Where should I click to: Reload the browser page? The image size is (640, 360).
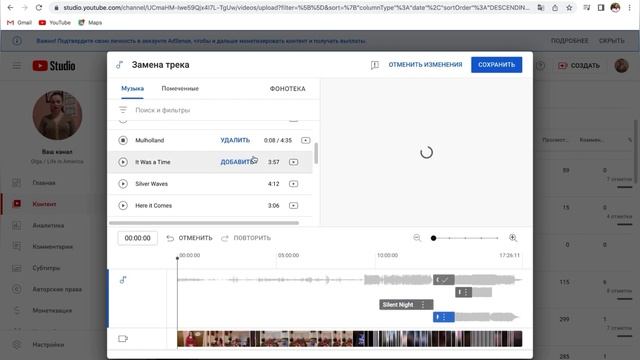click(39, 8)
